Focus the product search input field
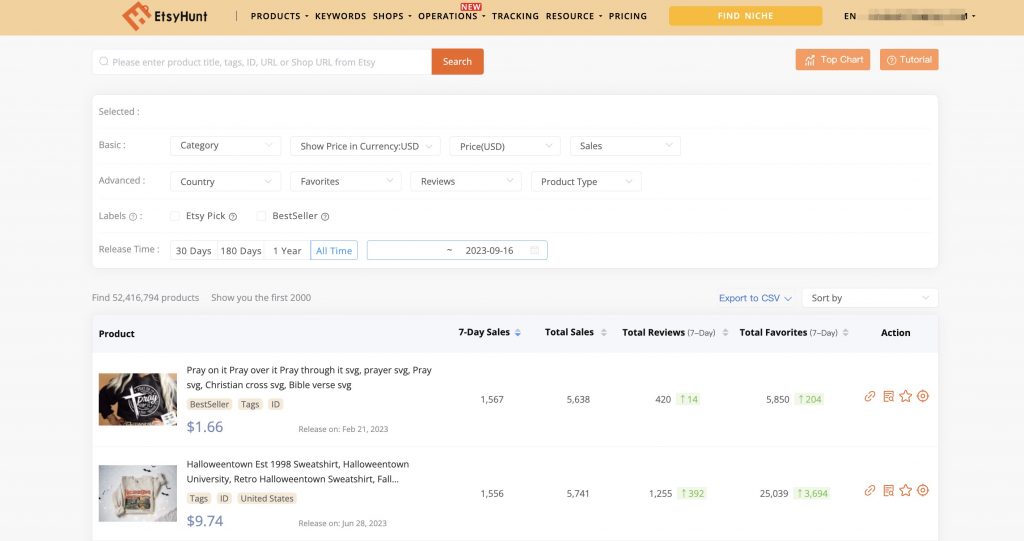1024x541 pixels. (262, 61)
